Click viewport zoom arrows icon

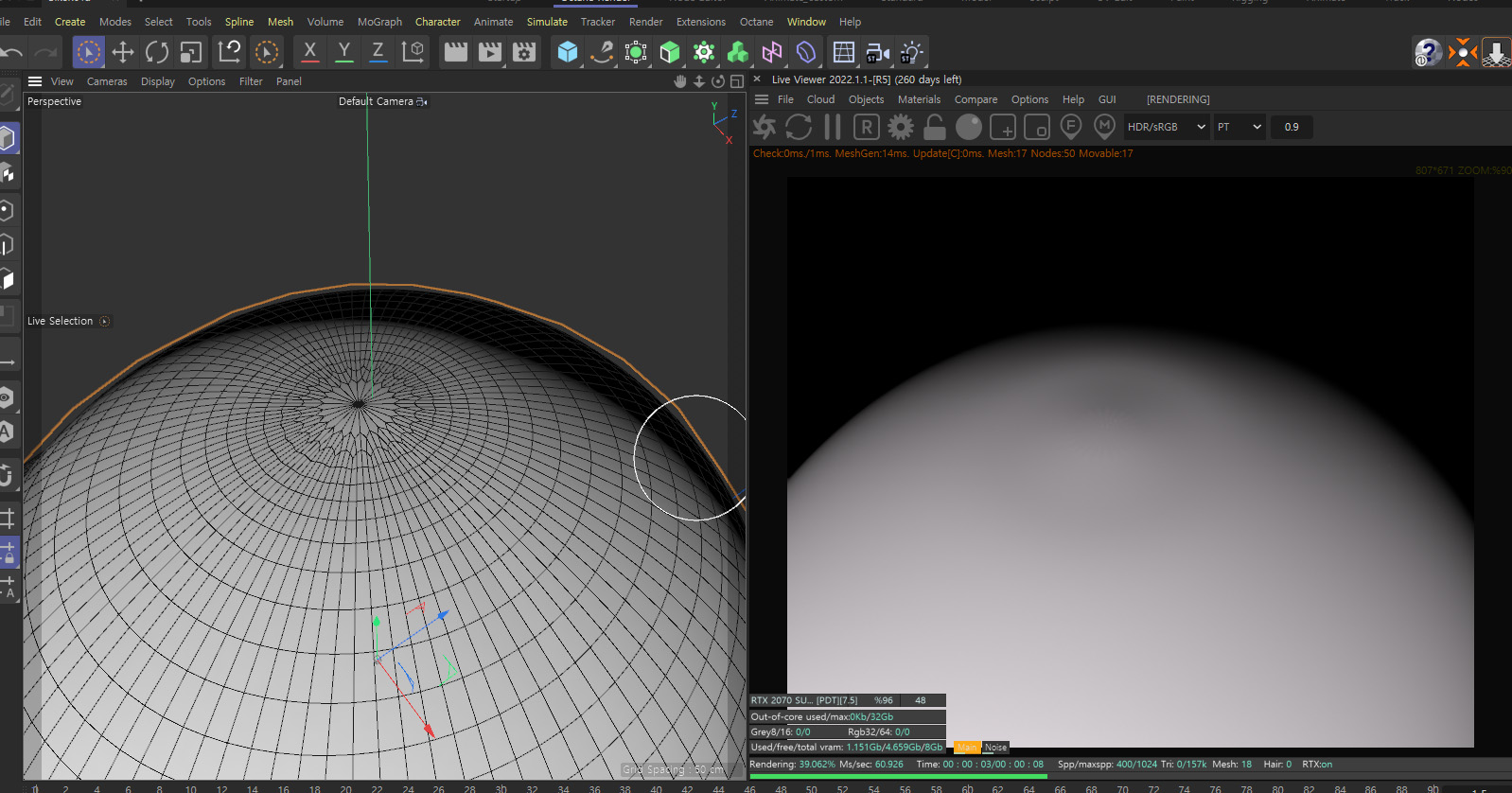click(x=699, y=81)
